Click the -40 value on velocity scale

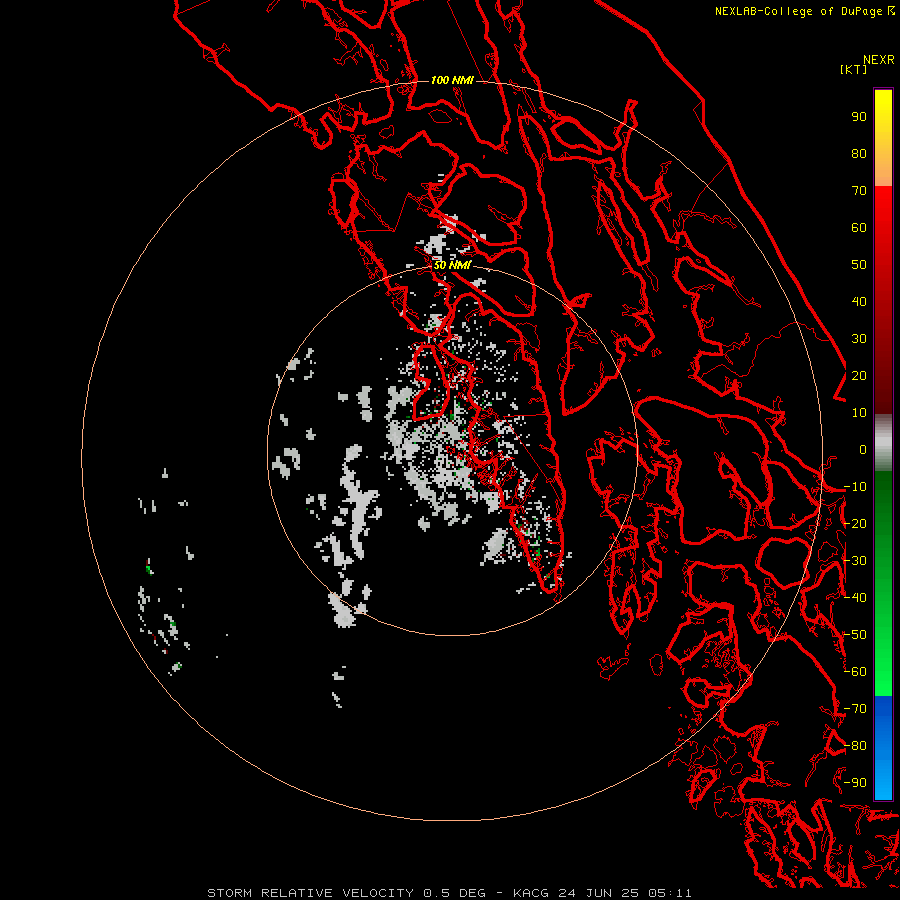click(855, 598)
